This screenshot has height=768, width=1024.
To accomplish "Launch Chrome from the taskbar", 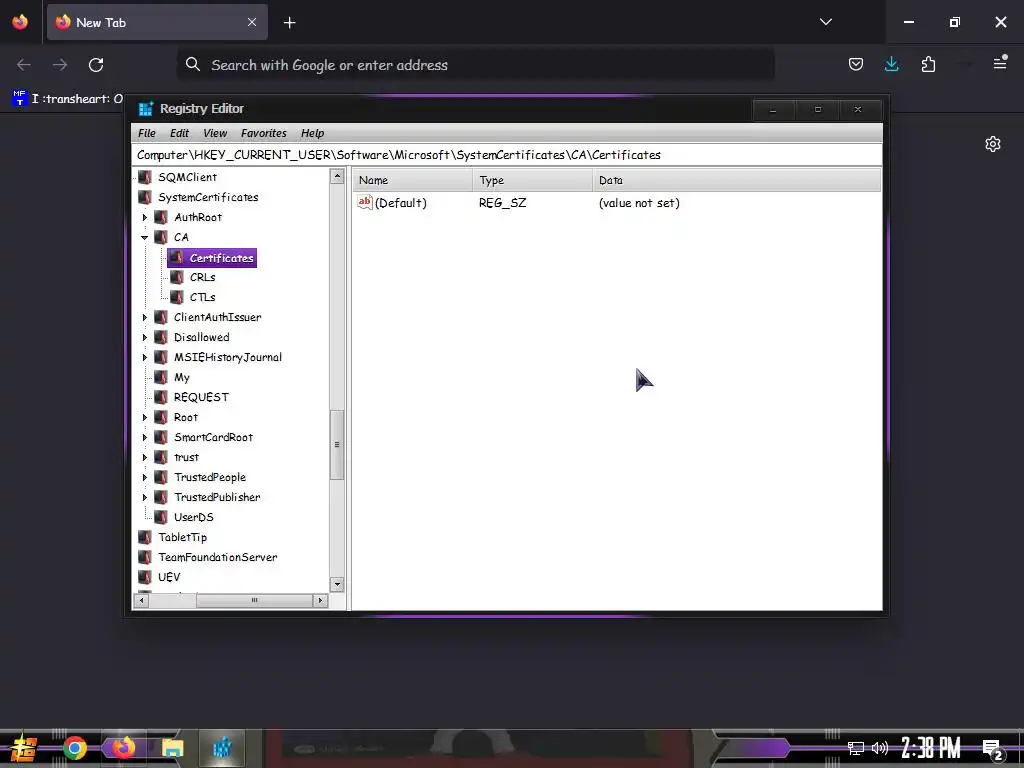I will (74, 748).
